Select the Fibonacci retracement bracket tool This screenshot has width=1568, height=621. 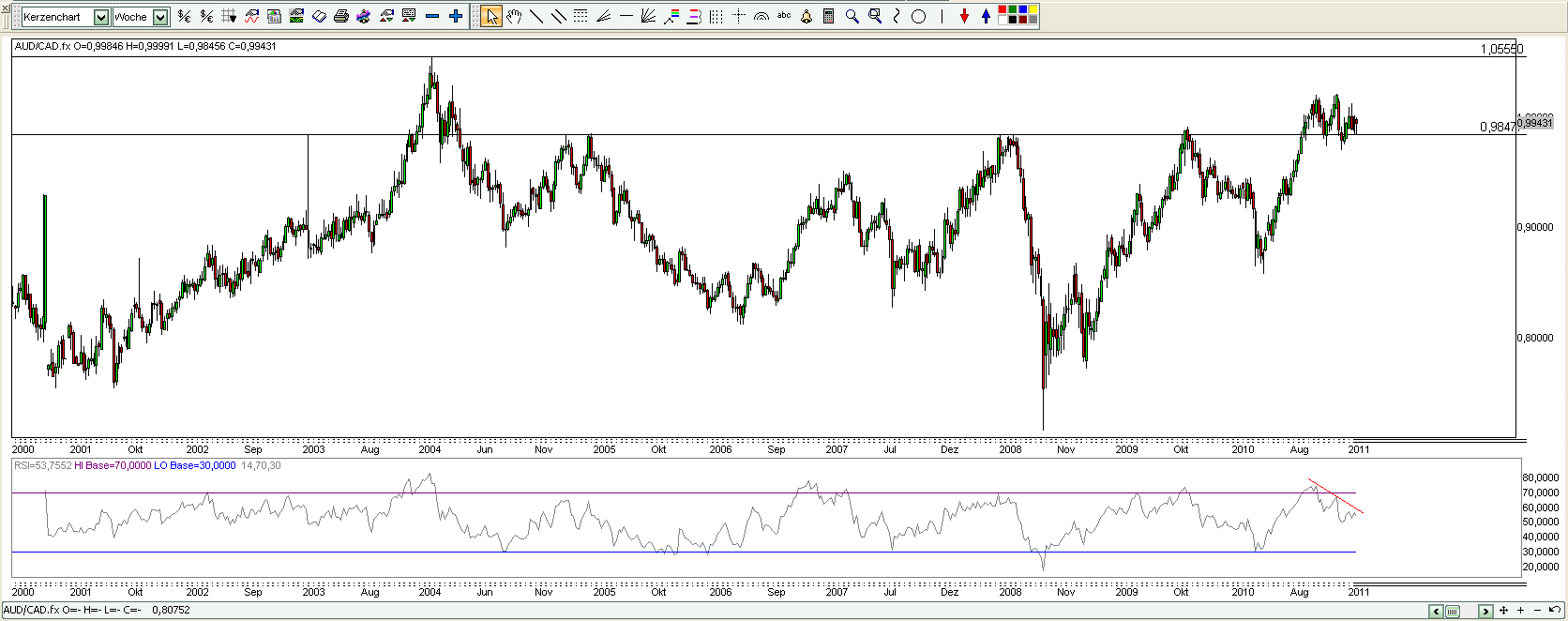[x=694, y=16]
